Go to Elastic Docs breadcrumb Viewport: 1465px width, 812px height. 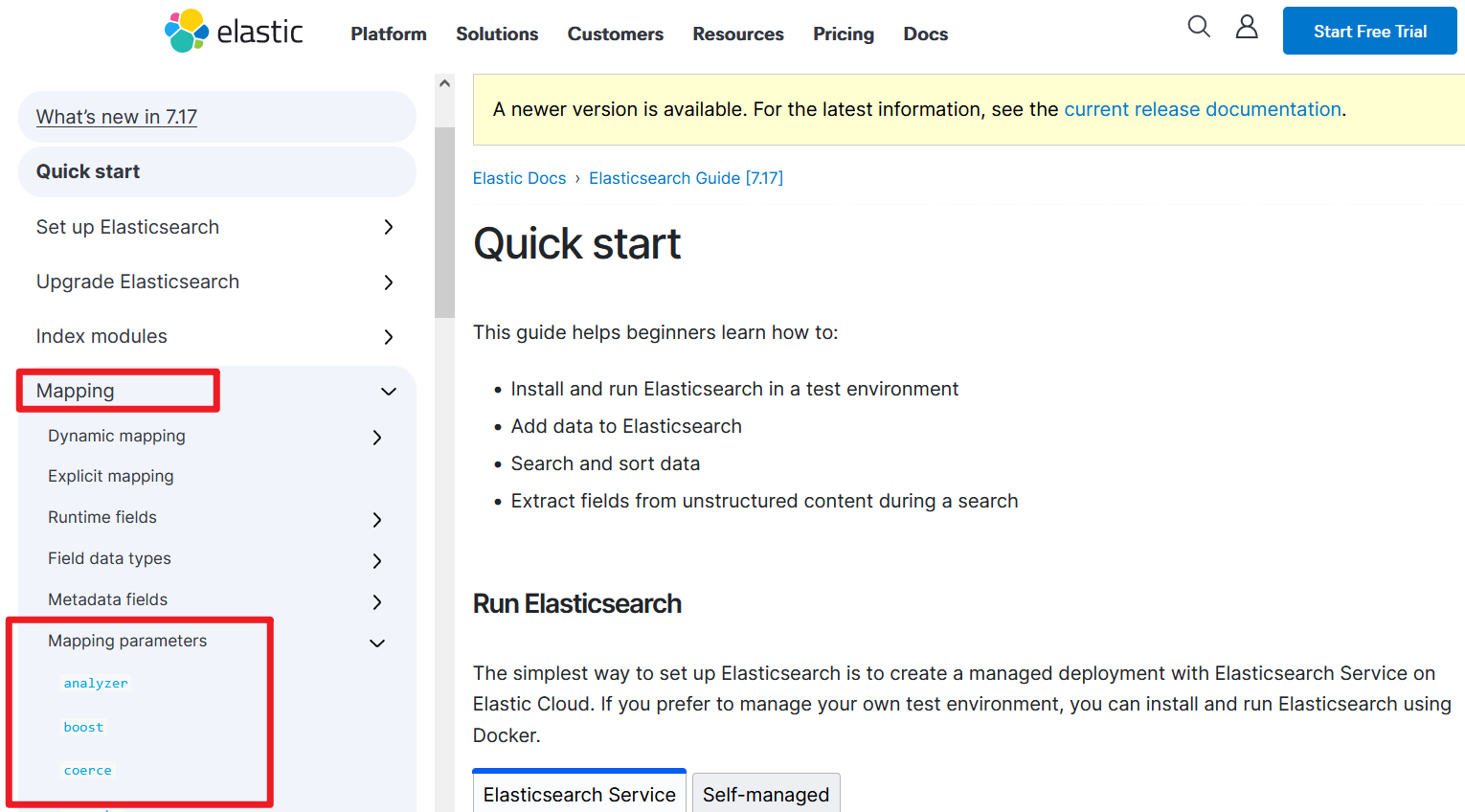(x=519, y=178)
